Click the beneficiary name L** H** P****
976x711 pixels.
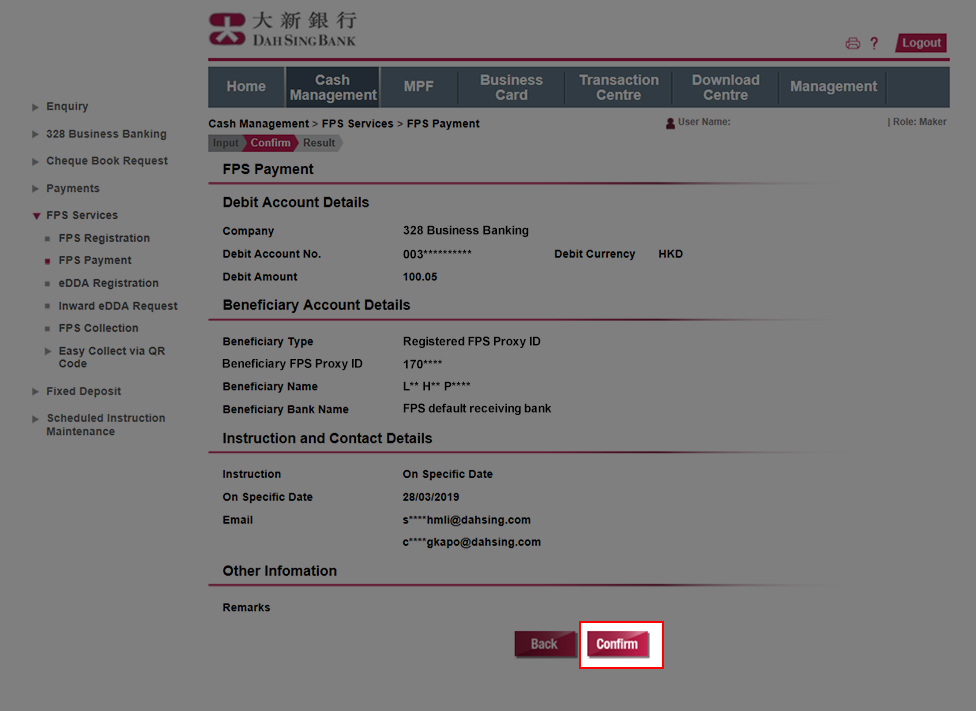click(436, 387)
